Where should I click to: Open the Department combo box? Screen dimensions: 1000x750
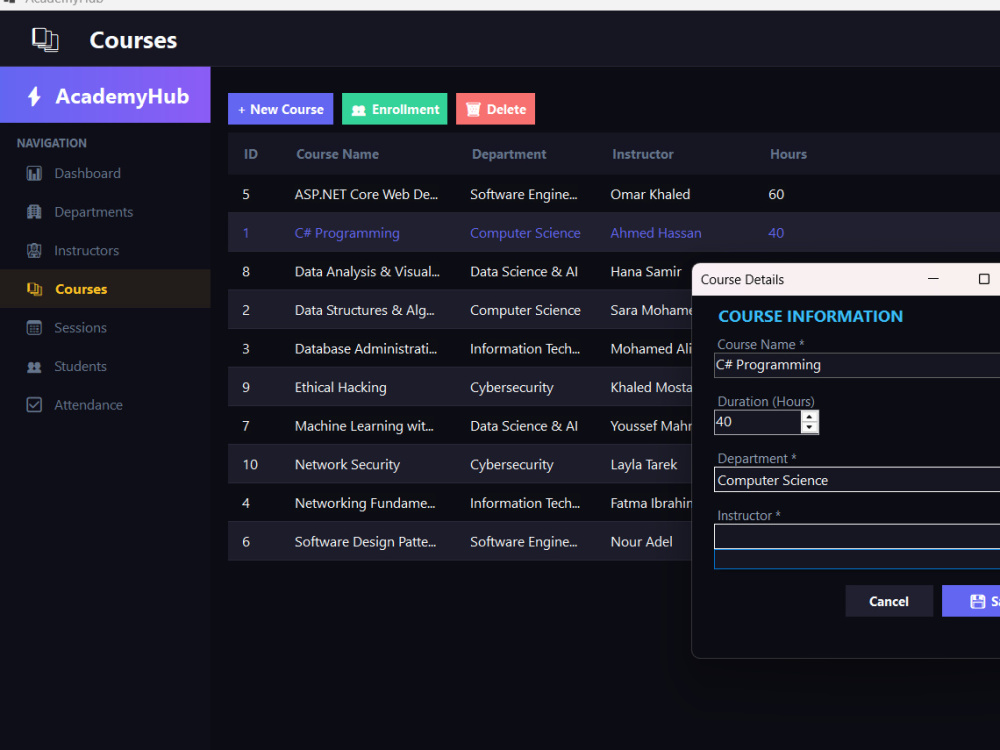[x=857, y=480]
